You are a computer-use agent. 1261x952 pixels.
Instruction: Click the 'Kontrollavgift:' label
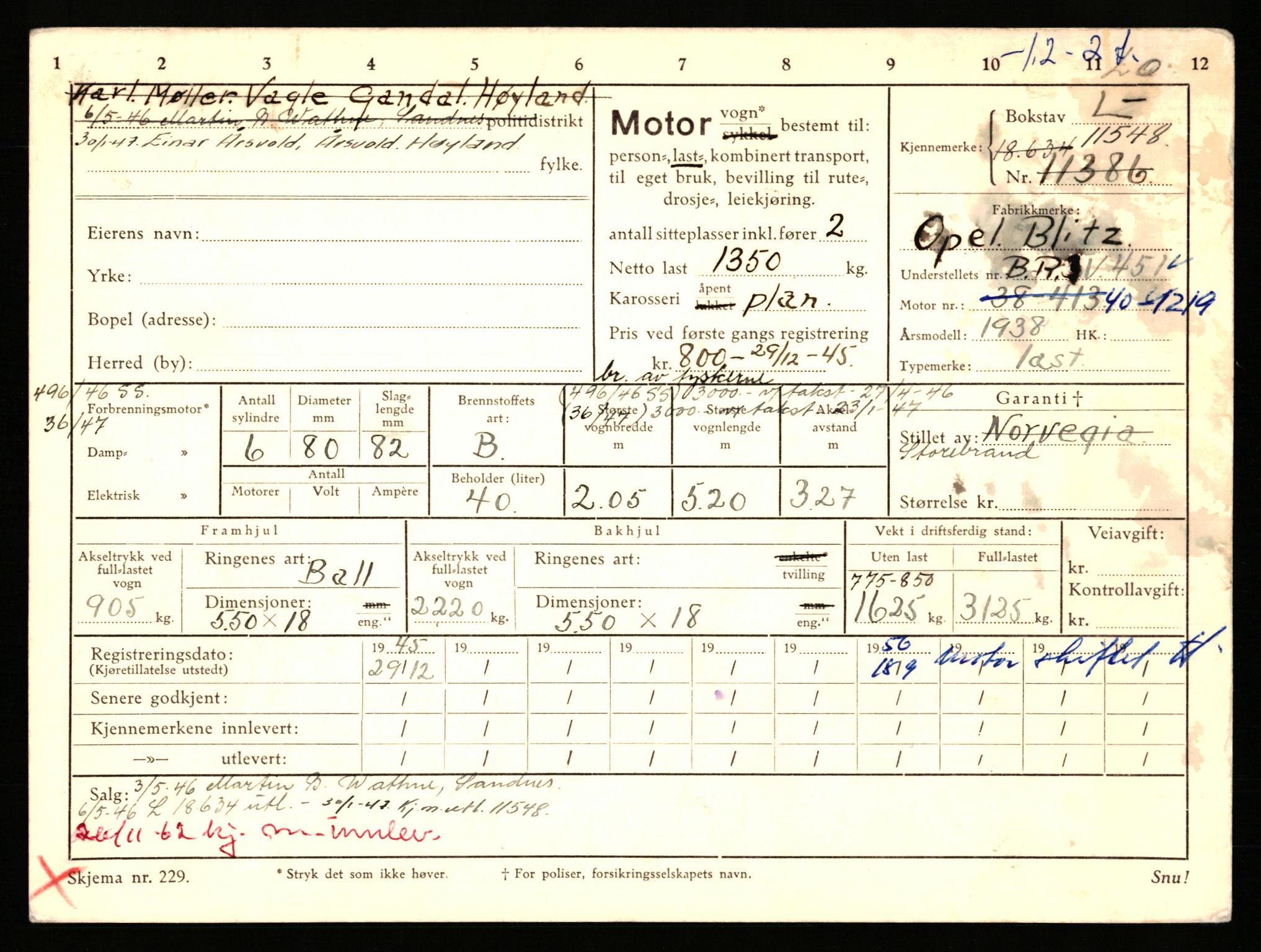[1126, 590]
